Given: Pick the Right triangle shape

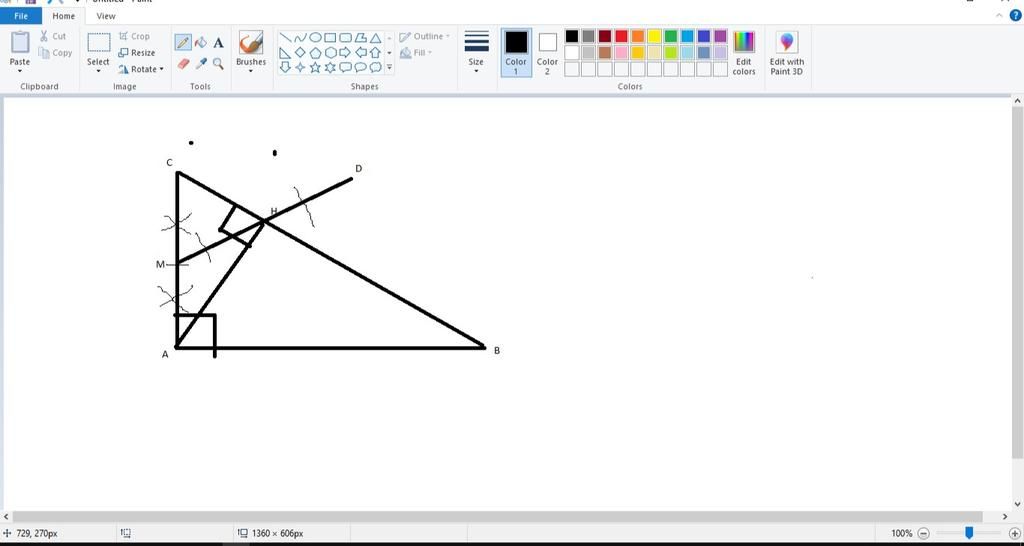Looking at the screenshot, I should click(x=285, y=52).
